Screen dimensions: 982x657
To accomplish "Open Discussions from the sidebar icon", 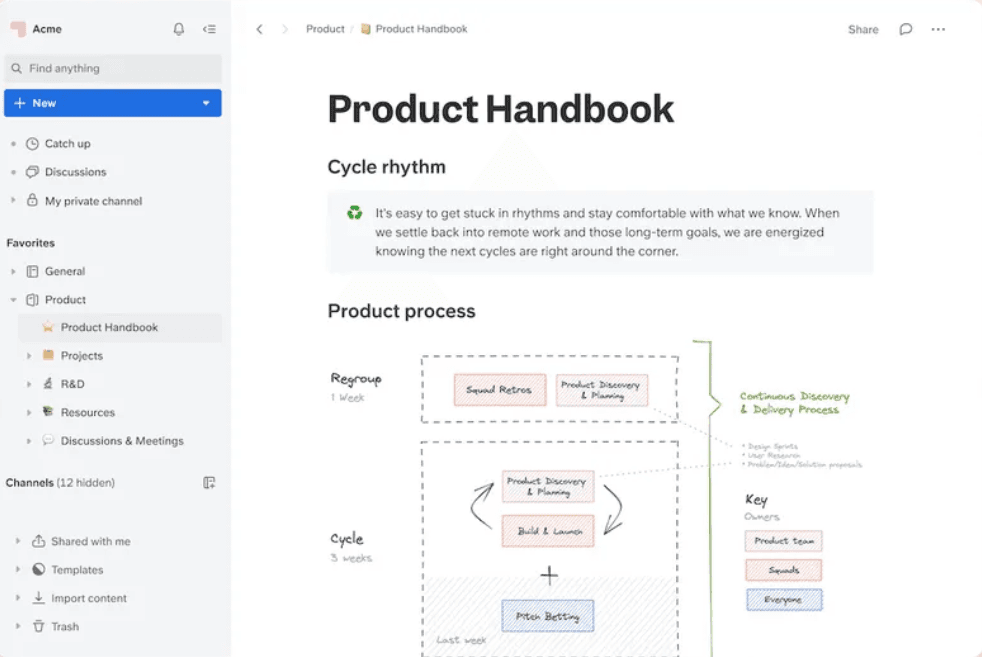I will (x=32, y=172).
